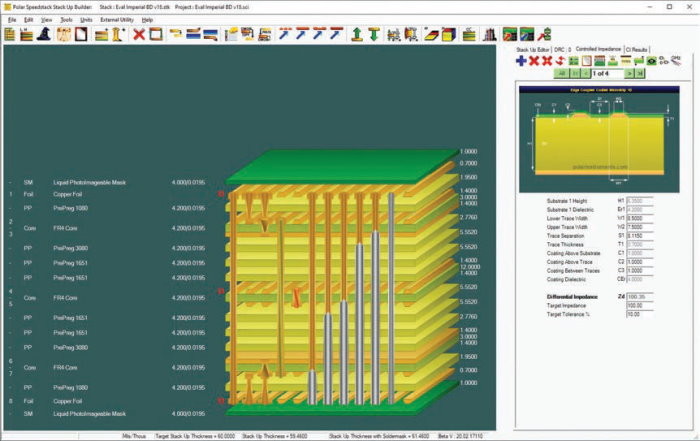Select the top Liquid PhotoImageable Mask row
This screenshot has height=441, width=700.
(107, 183)
